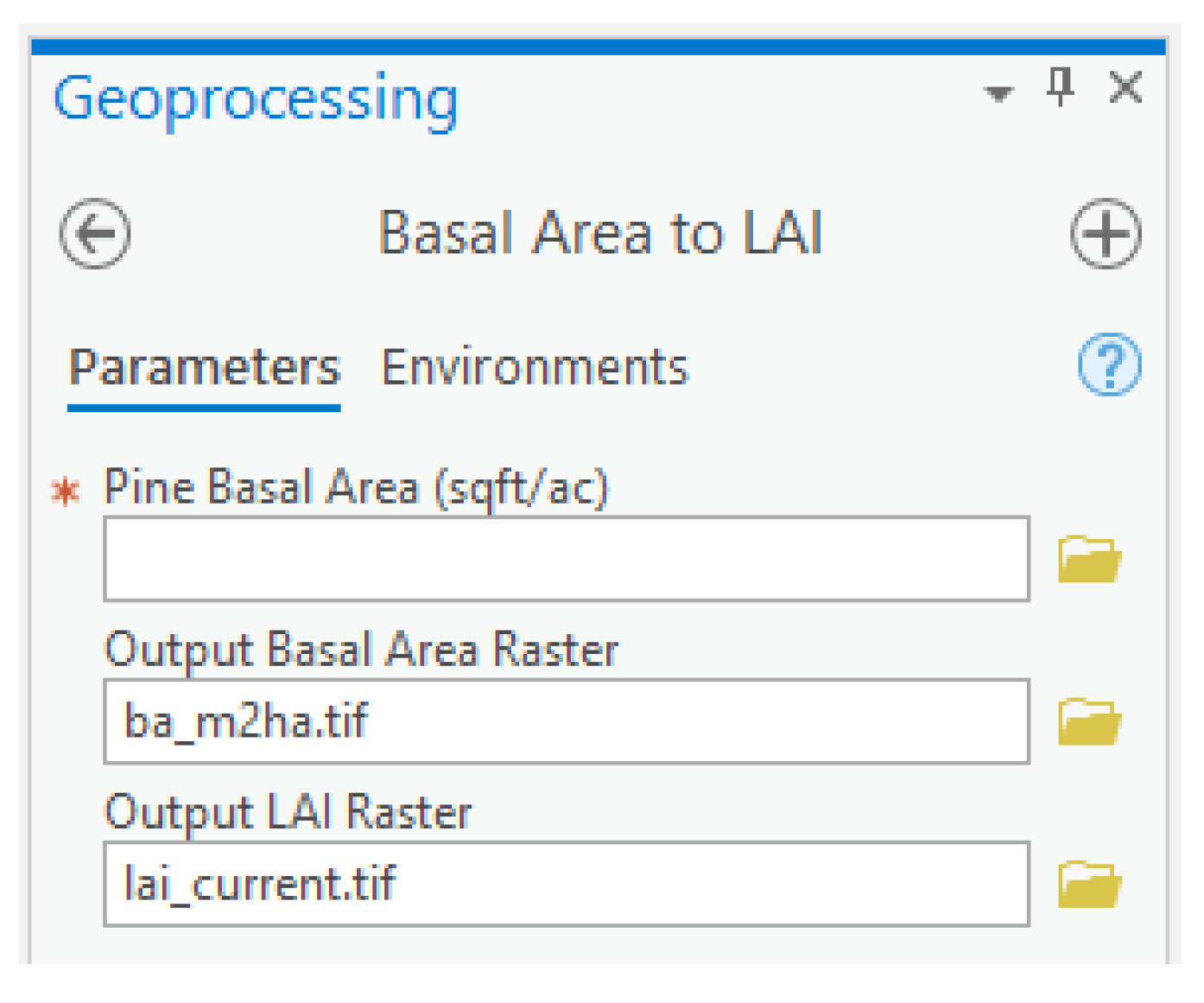Viewport: 1204px width, 1003px height.
Task: Click the lai_current.tif output field
Action: coord(566,884)
